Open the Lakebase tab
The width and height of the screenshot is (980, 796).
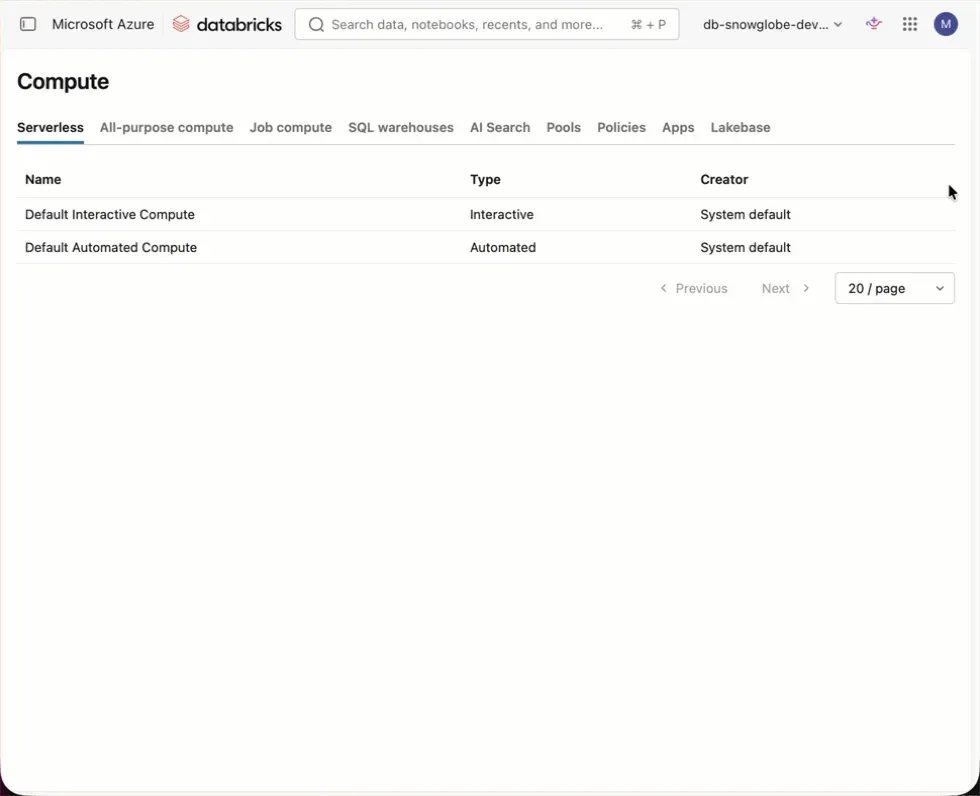(740, 127)
